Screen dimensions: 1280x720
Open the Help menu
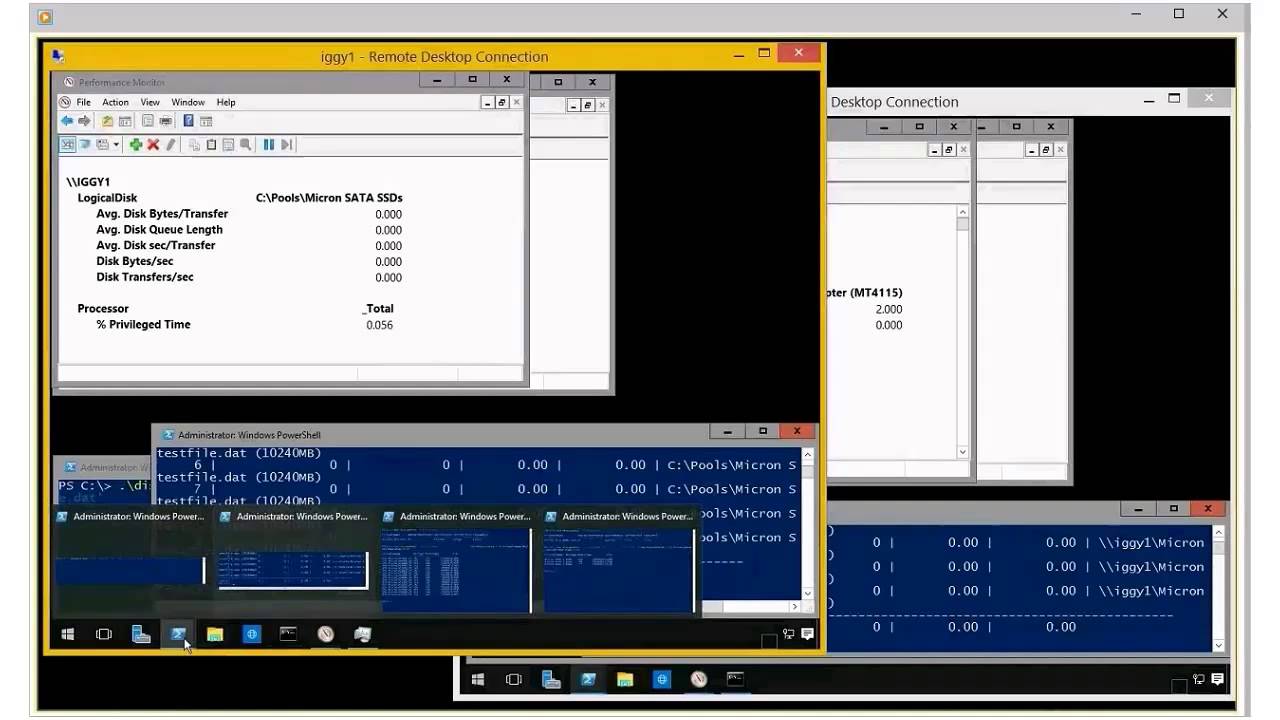coord(226,102)
